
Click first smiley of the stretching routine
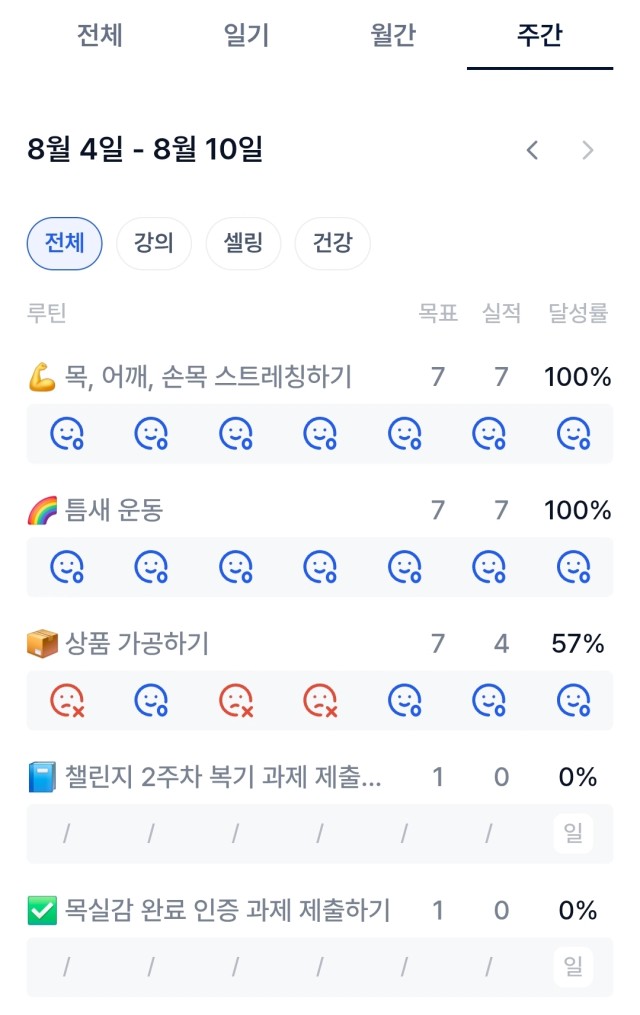pyautogui.click(x=67, y=434)
